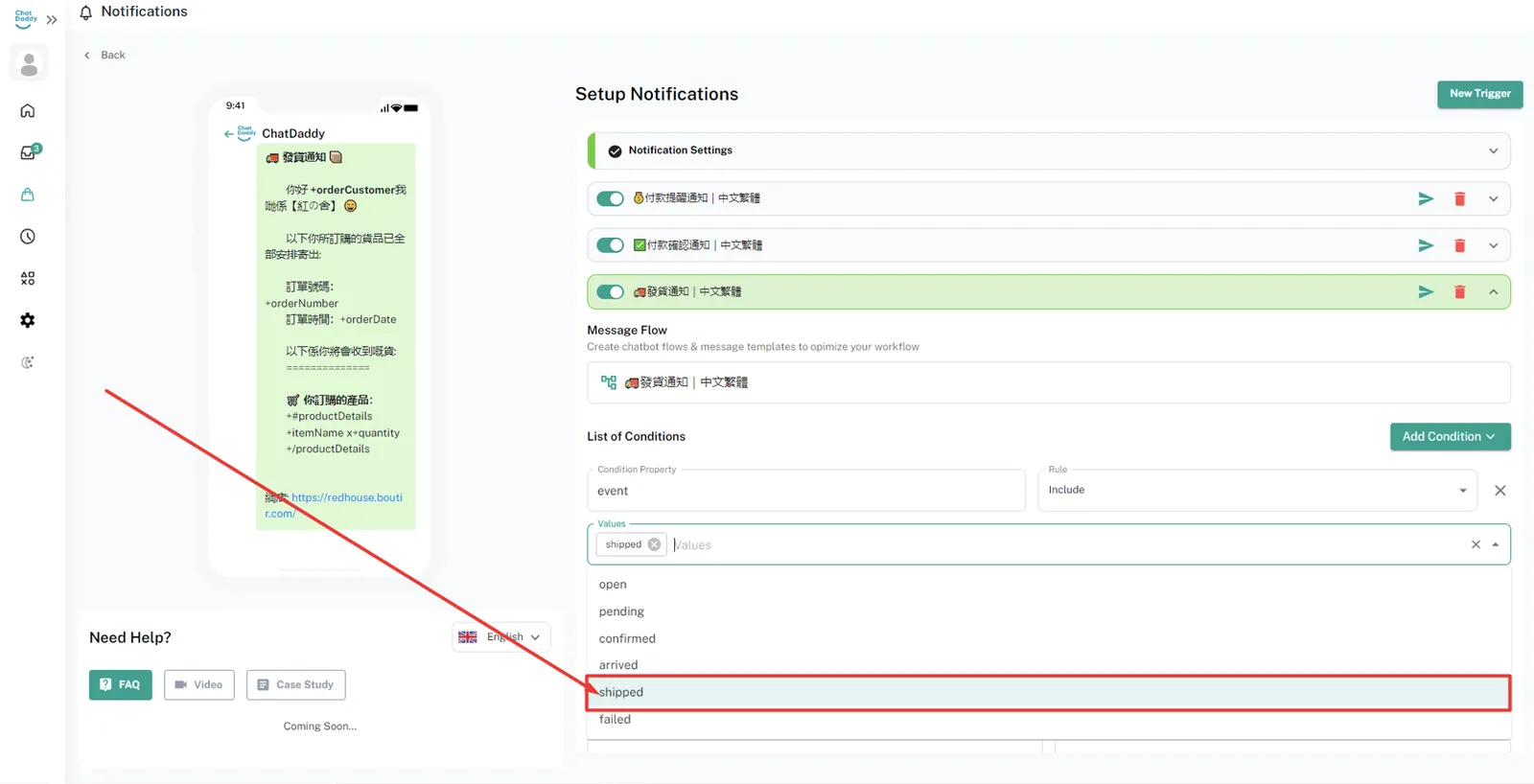1534x784 pixels.
Task: Click the FAQ help button
Action: pyautogui.click(x=121, y=684)
